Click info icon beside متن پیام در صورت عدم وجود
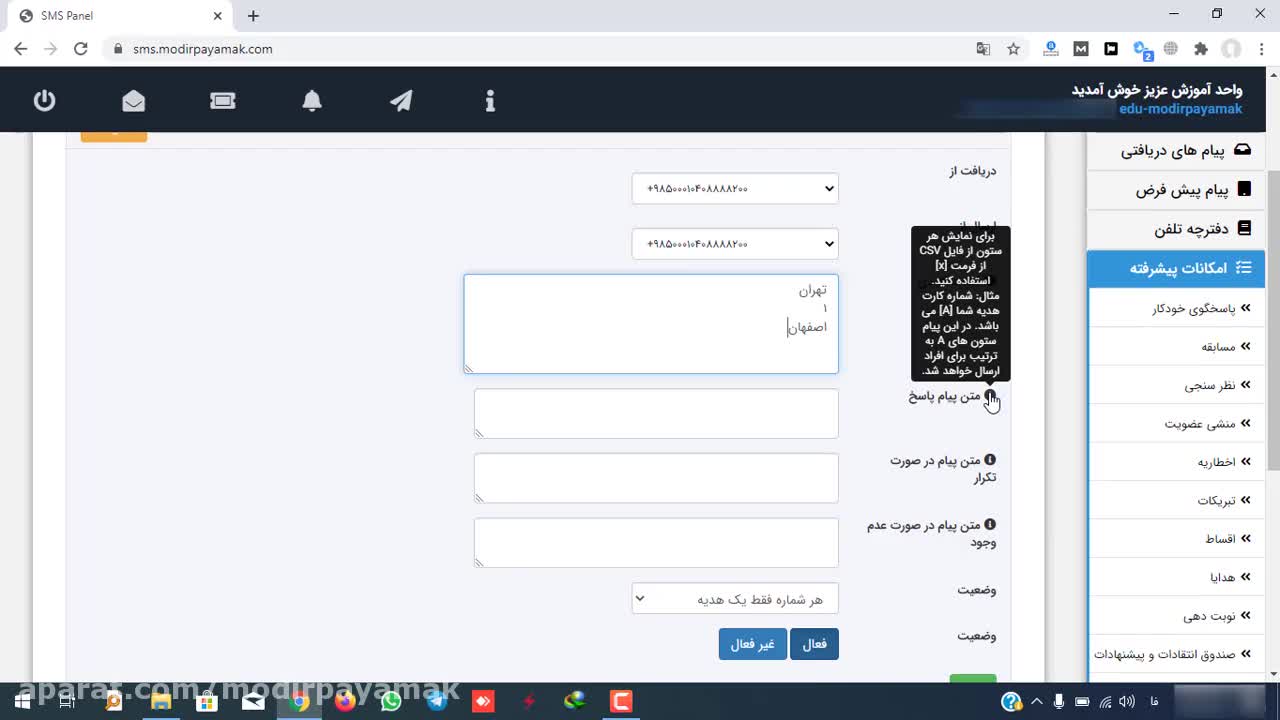 click(x=990, y=524)
